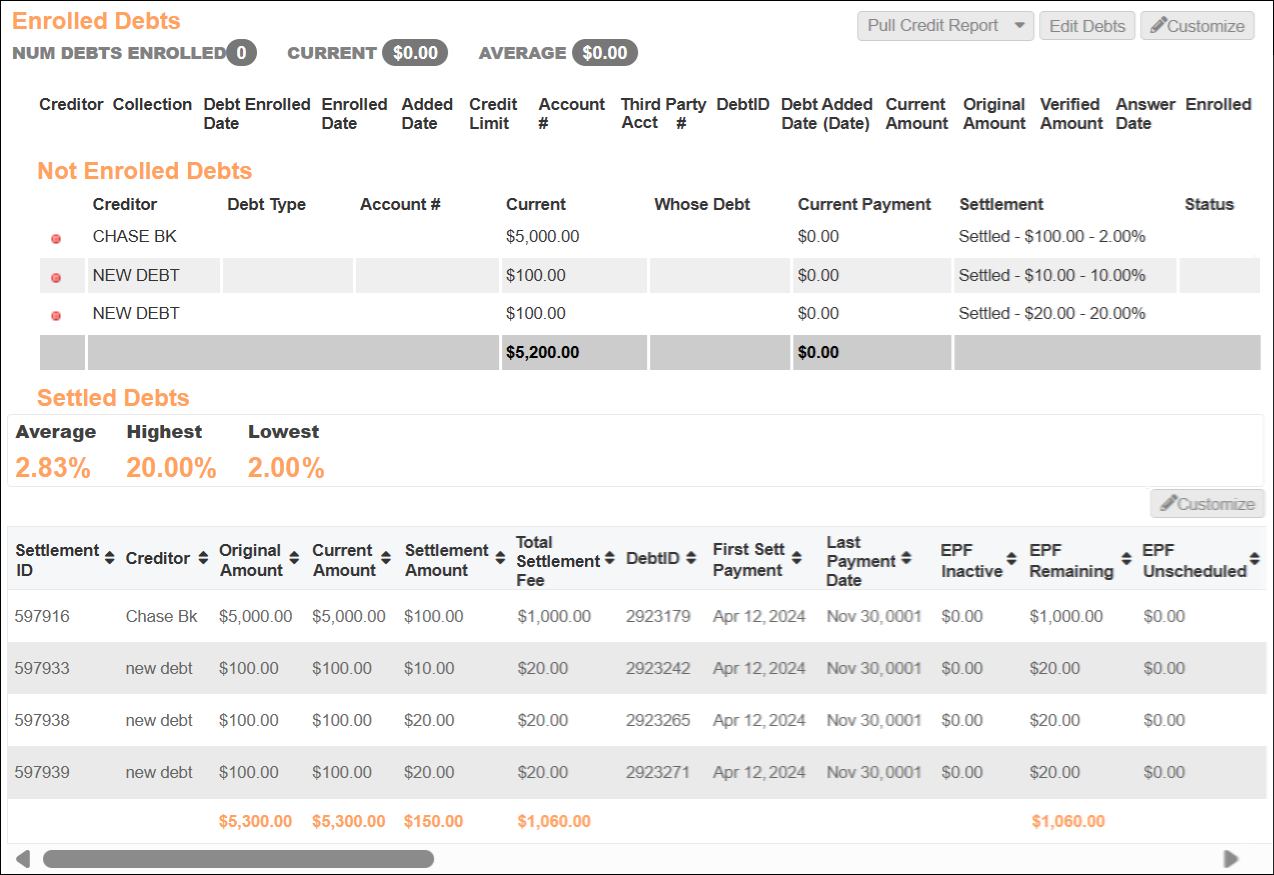Click Total Settlement Fee sum $1,060.00

click(554, 821)
